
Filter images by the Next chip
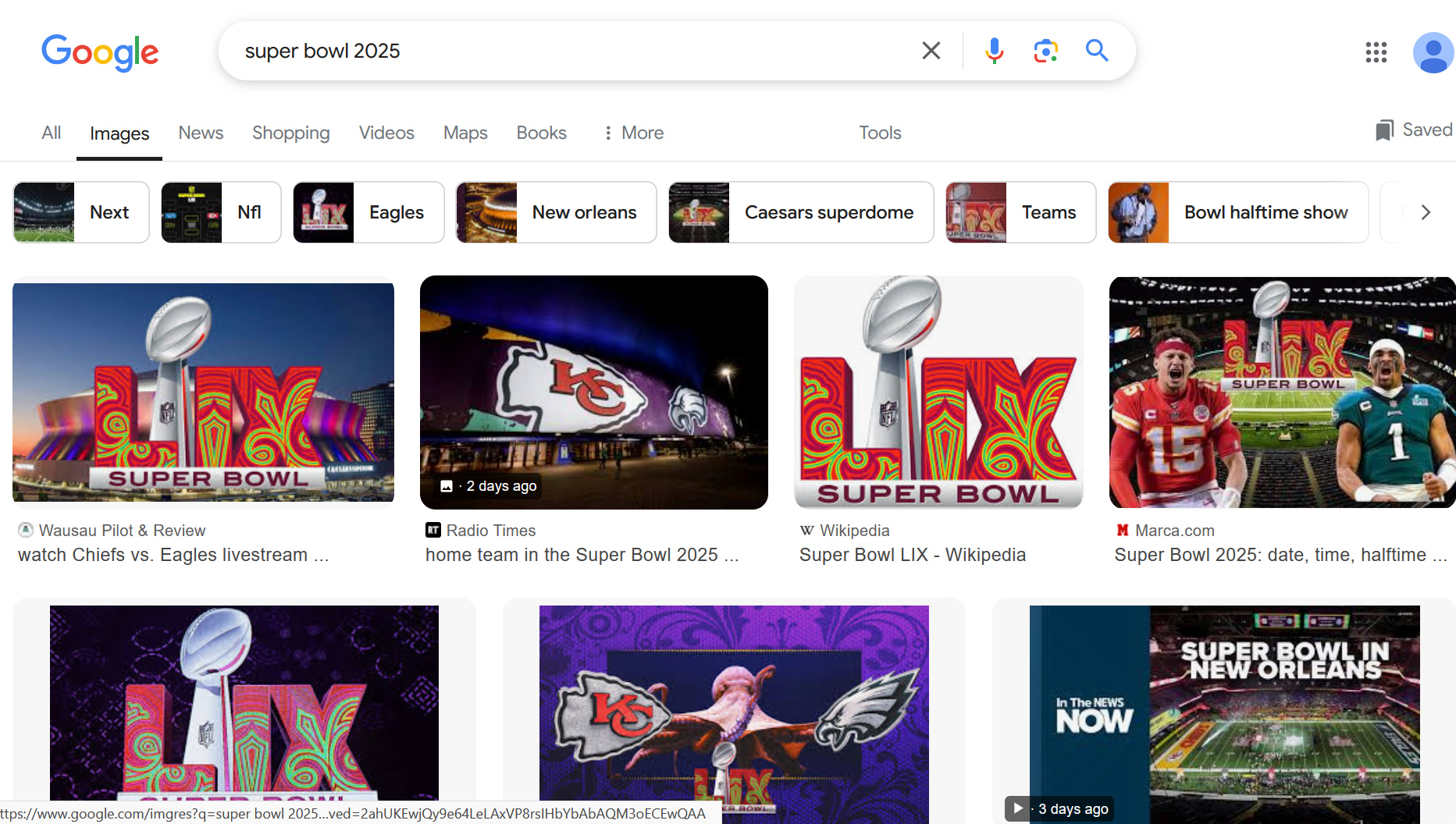81,212
